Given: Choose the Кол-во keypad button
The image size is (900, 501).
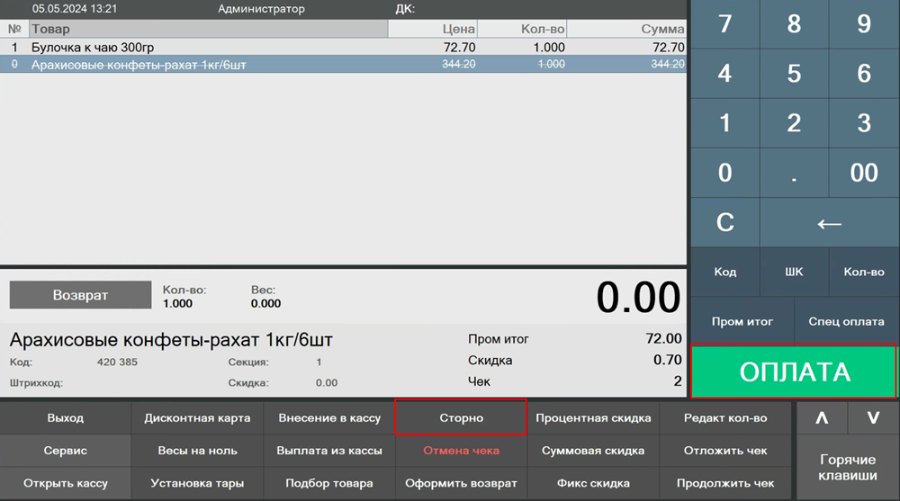Looking at the screenshot, I should [864, 272].
